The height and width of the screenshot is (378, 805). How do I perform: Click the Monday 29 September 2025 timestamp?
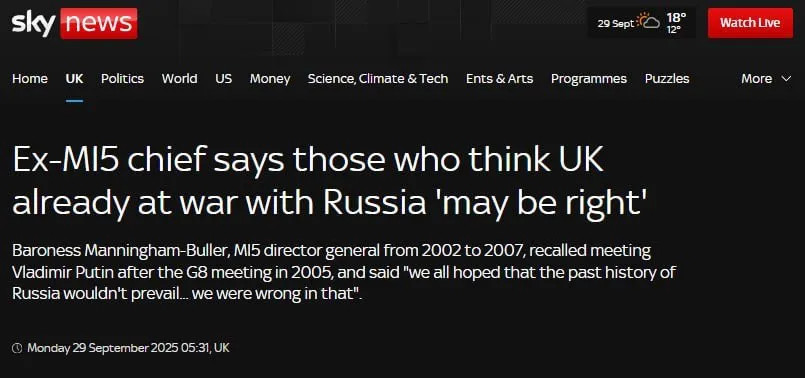pyautogui.click(x=128, y=348)
